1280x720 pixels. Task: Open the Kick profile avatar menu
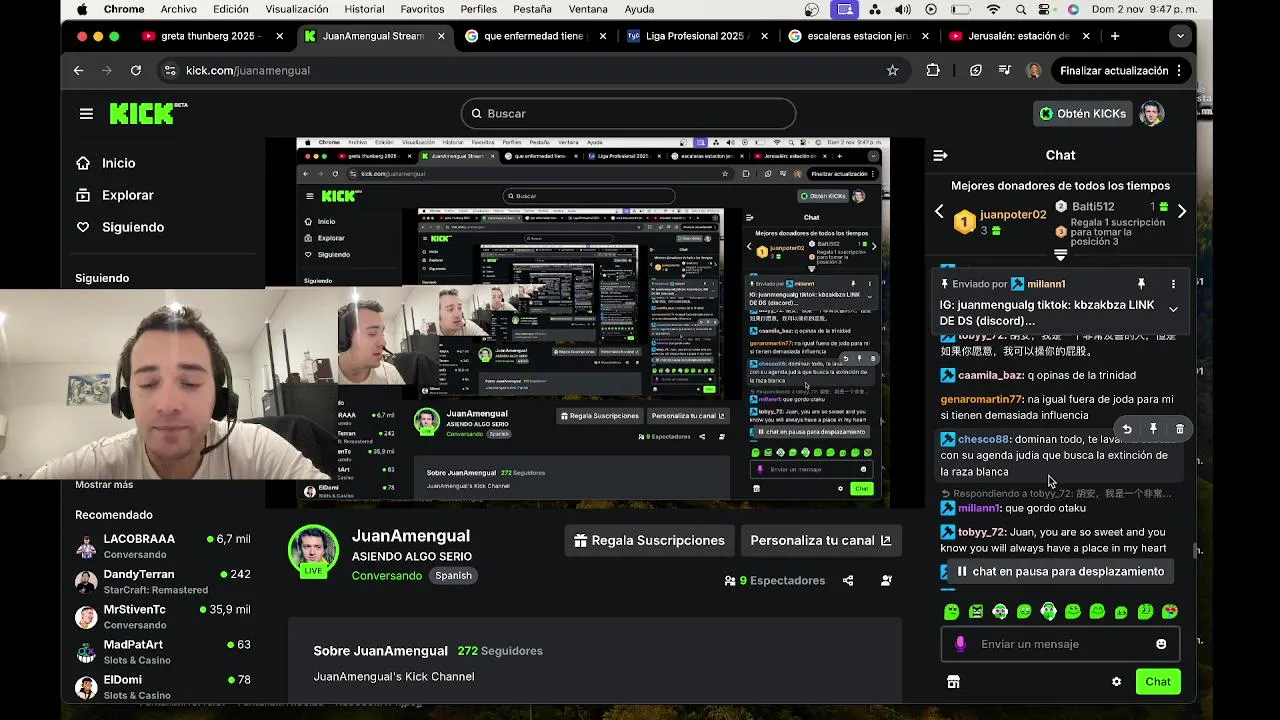coord(1152,114)
